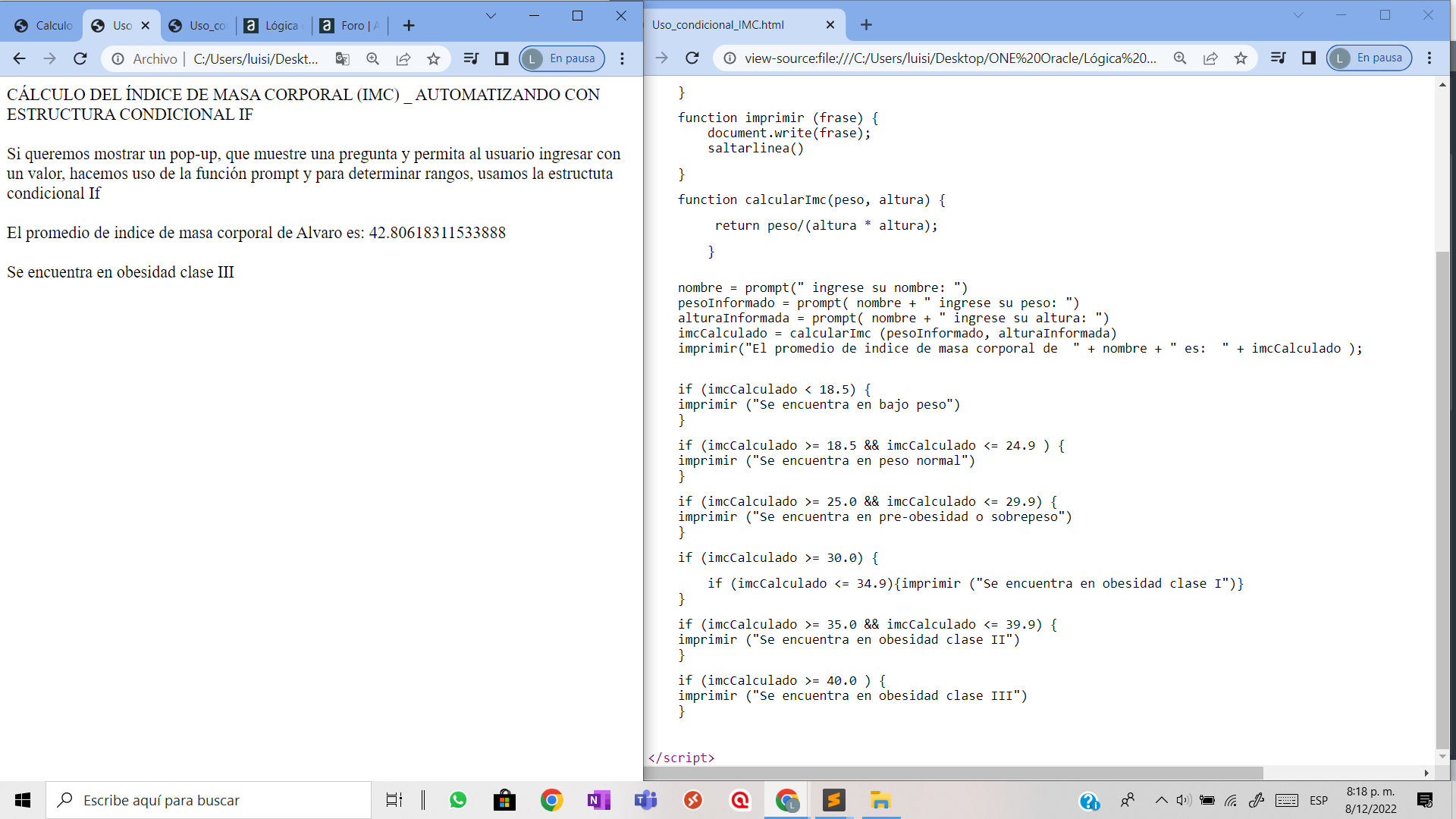The image size is (1456, 819).
Task: Open zoom control in right address bar
Action: (1180, 58)
